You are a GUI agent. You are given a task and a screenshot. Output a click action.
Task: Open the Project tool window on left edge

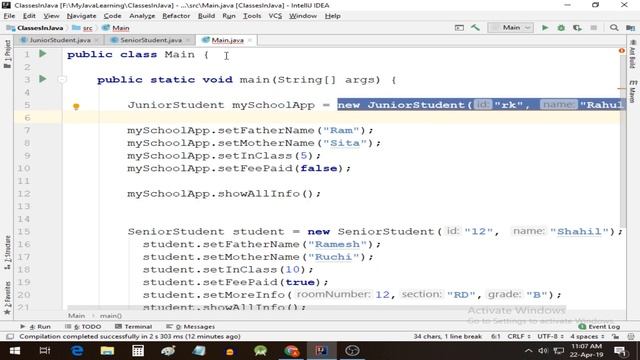[7, 54]
